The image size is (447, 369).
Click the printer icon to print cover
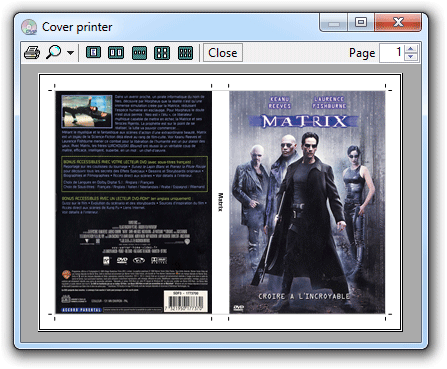[x=32, y=53]
